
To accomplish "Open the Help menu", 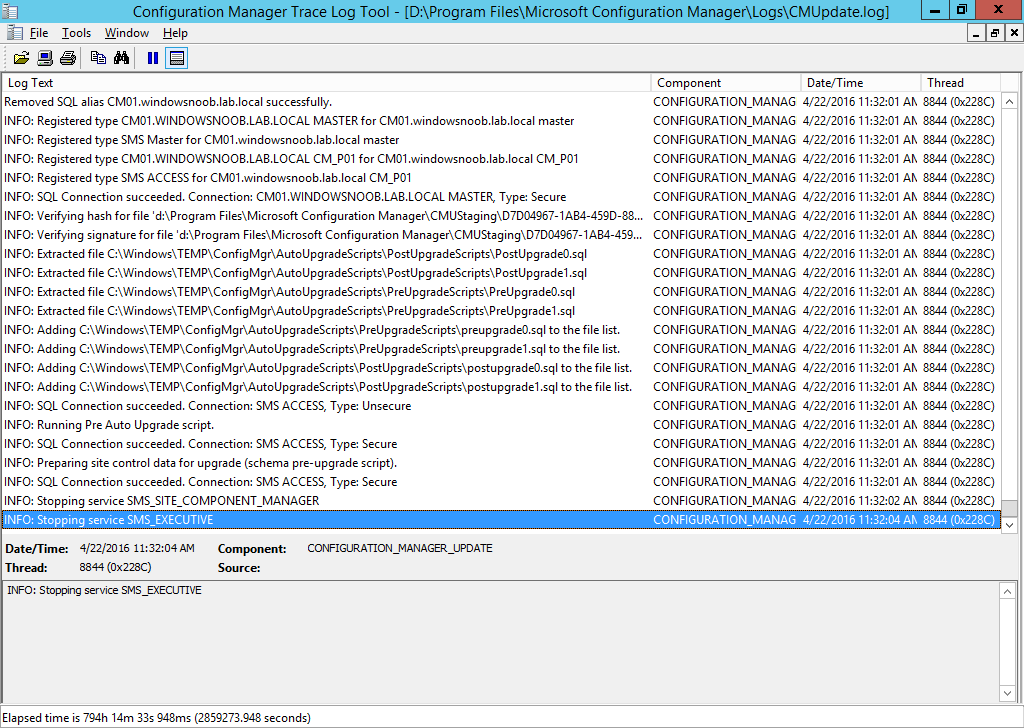I will click(175, 33).
